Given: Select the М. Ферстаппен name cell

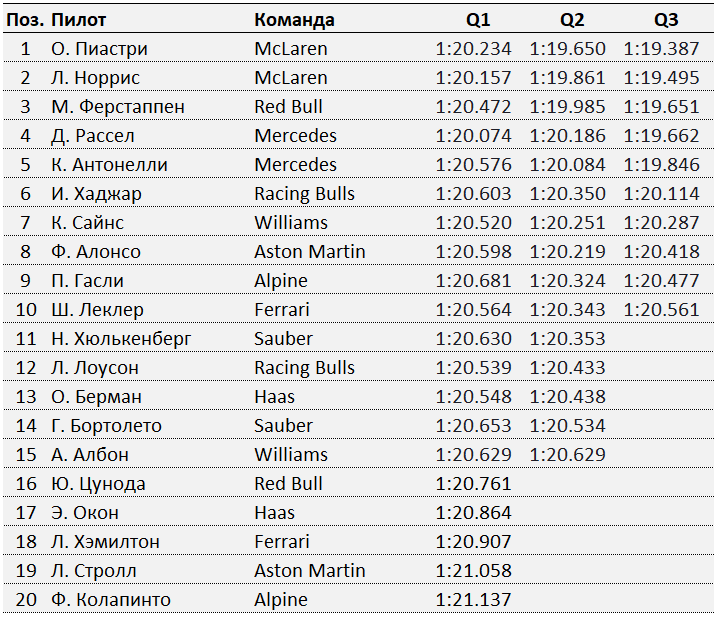Looking at the screenshot, I should 118,107.
